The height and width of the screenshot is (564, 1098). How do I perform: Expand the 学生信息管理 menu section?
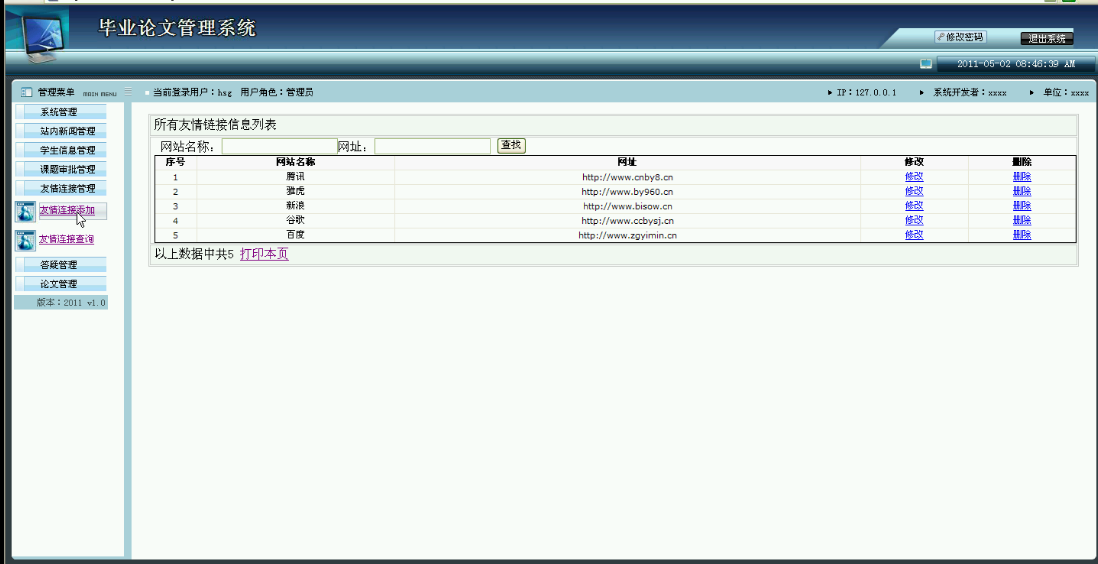tap(60, 150)
